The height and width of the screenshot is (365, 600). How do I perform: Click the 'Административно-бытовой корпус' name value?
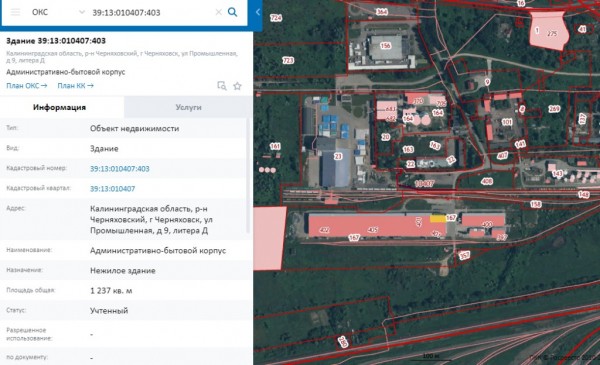tap(158, 251)
